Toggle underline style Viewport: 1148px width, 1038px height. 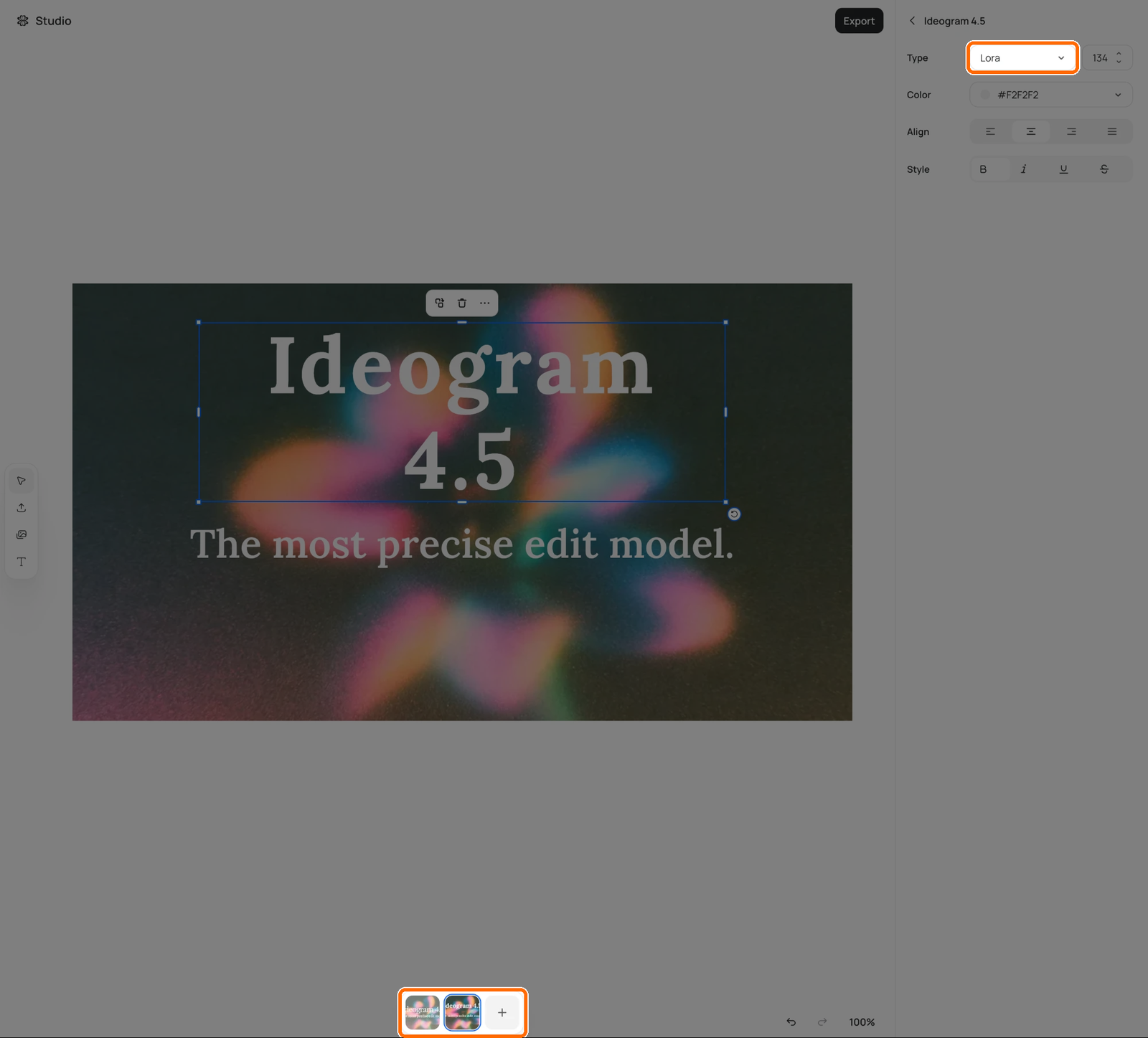[1064, 169]
